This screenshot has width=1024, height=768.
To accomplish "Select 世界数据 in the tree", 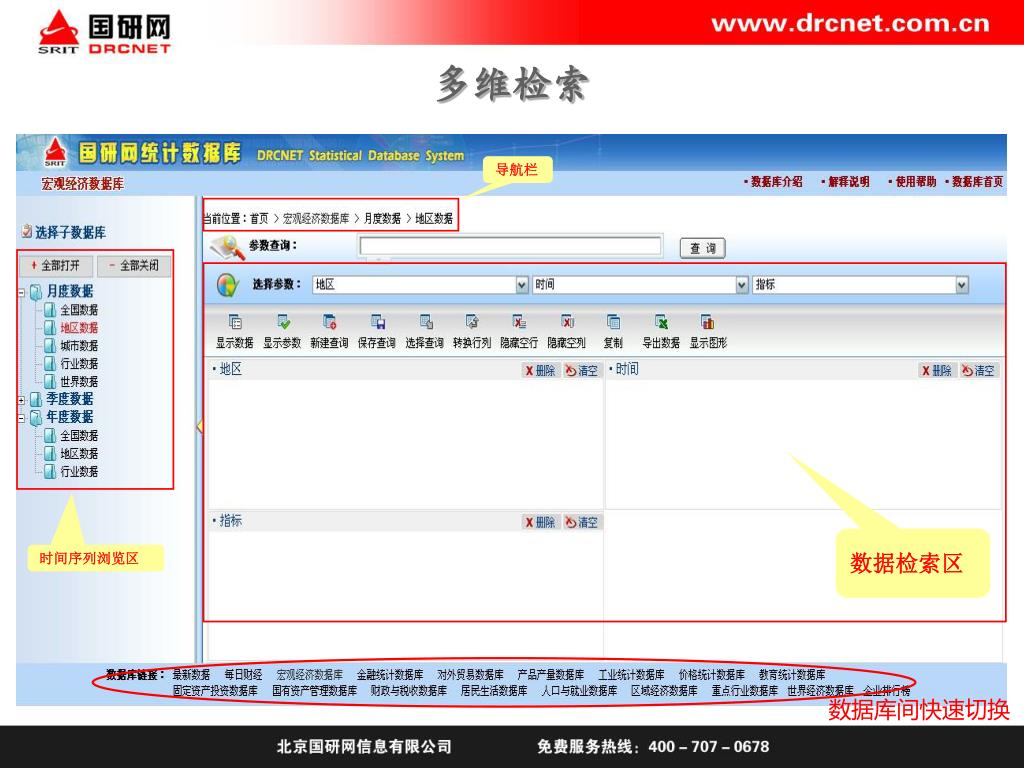I will coord(79,381).
